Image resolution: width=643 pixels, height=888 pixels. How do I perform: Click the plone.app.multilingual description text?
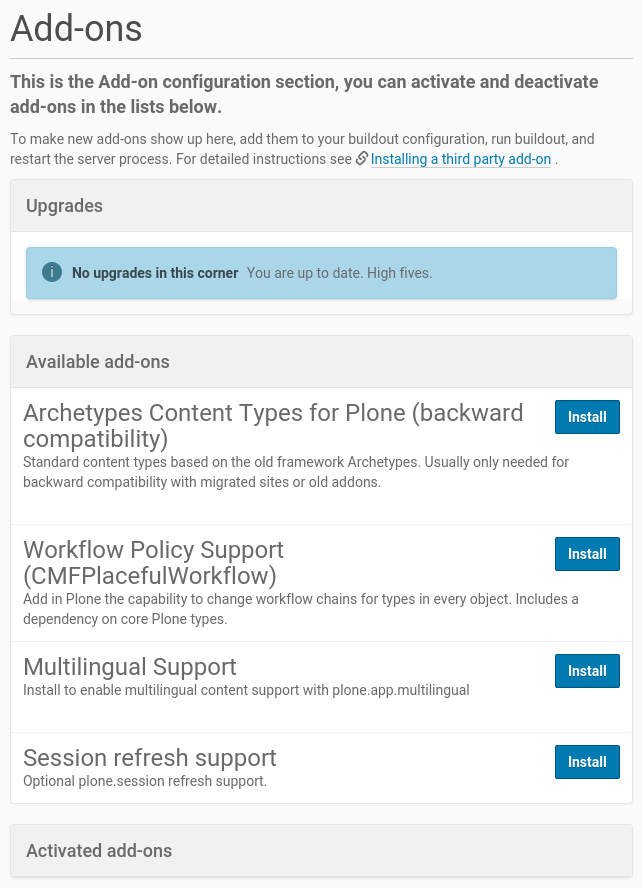pyautogui.click(x=246, y=690)
